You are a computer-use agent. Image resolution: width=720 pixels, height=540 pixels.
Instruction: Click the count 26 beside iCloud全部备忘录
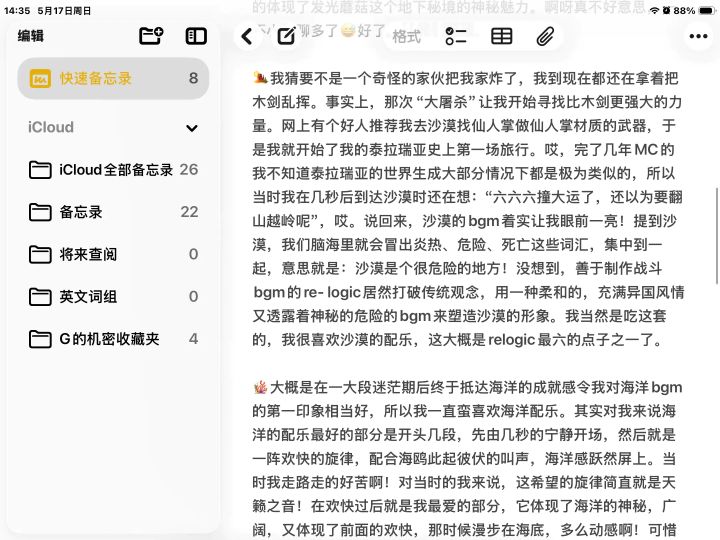[x=189, y=169]
